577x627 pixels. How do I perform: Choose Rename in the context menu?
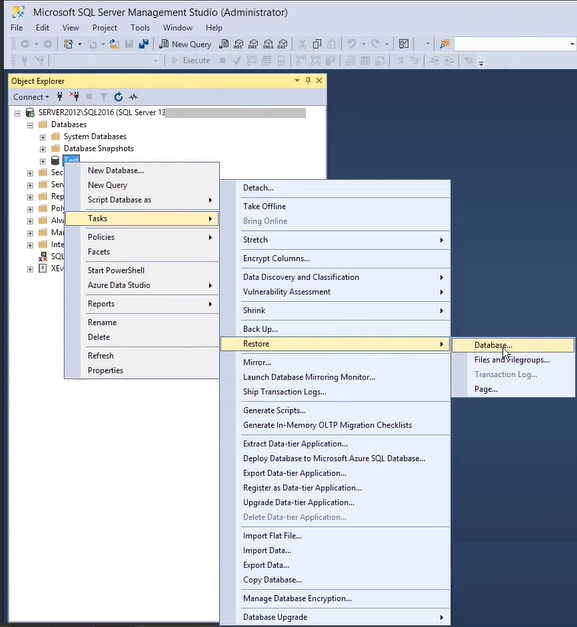click(142, 322)
